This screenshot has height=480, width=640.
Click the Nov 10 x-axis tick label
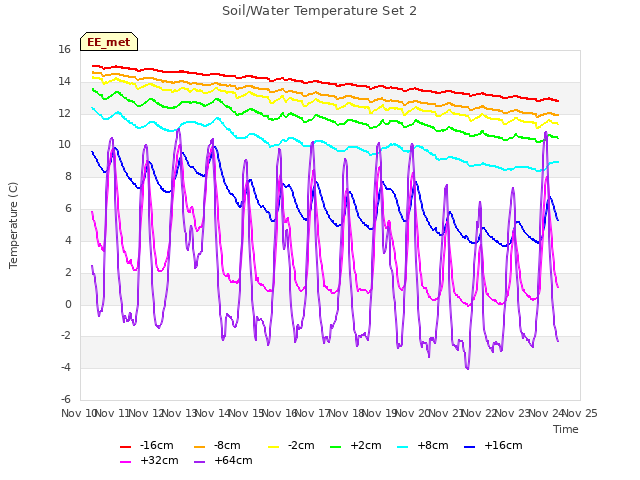[x=79, y=413]
